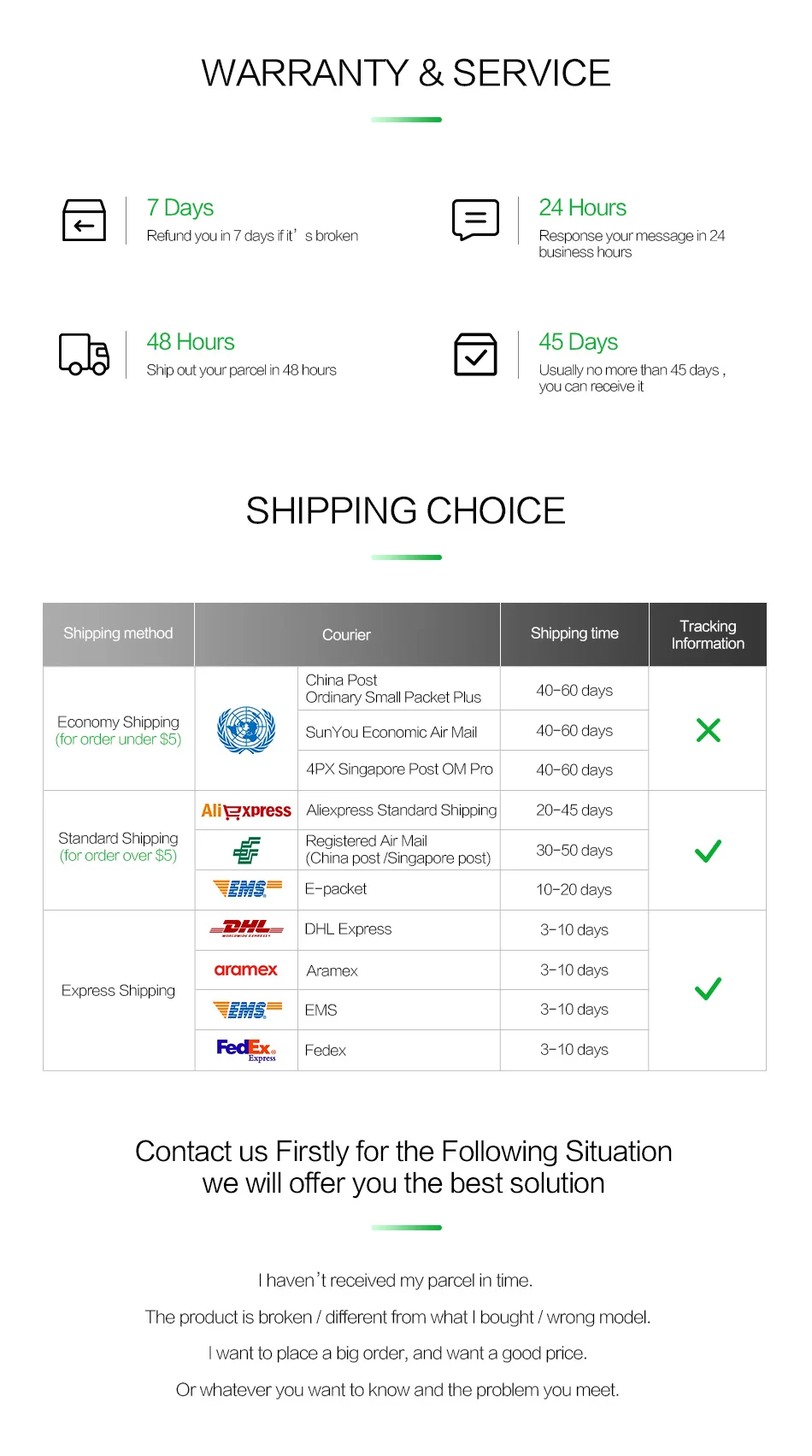The height and width of the screenshot is (1456, 812).
Task: Click the green bar under SHIPPING CHOICE
Action: (x=406, y=557)
